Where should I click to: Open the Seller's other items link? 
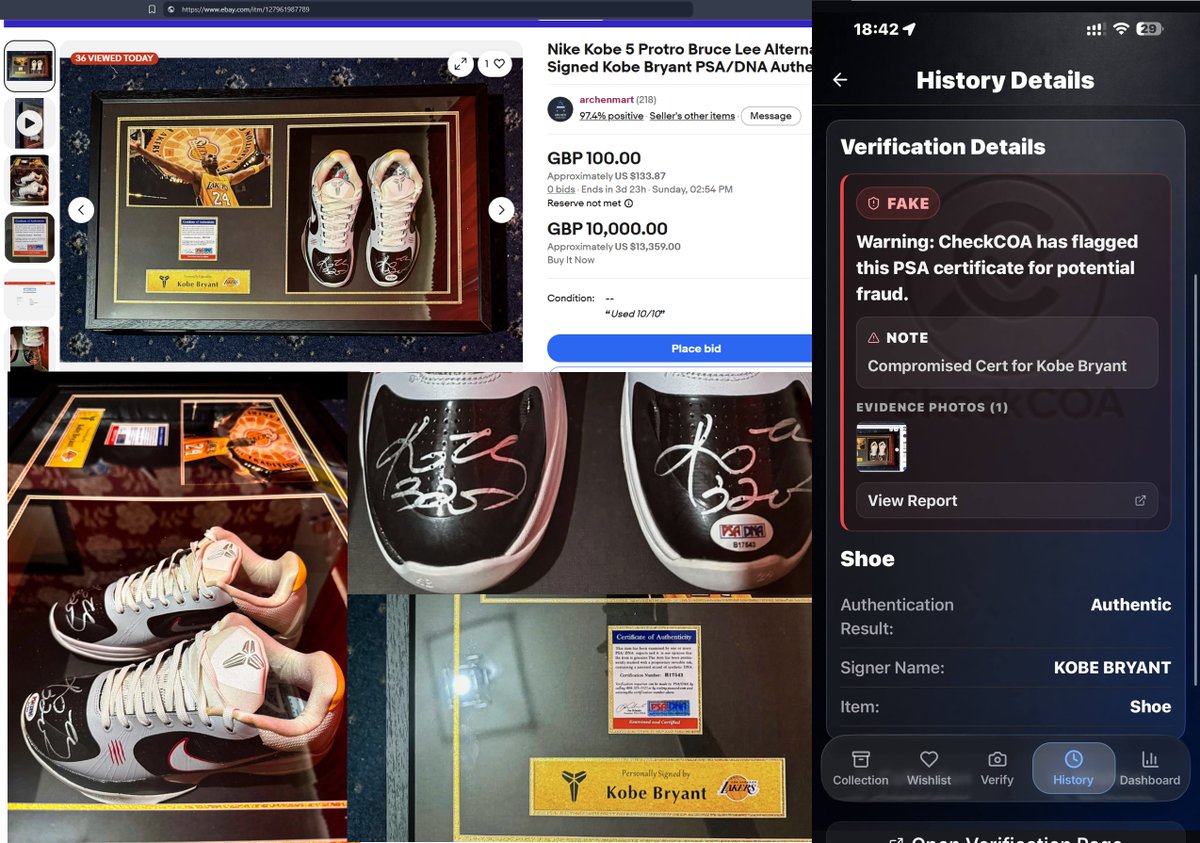tap(692, 116)
